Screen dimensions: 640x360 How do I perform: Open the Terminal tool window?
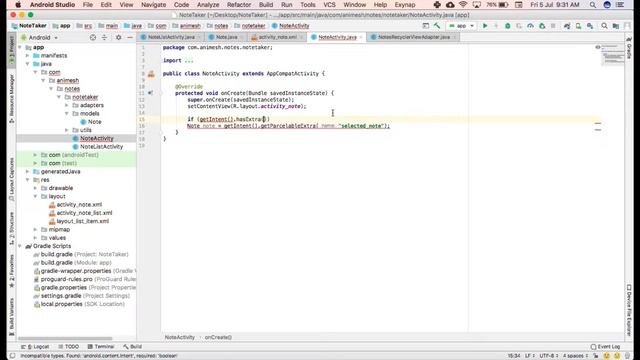[x=101, y=347]
